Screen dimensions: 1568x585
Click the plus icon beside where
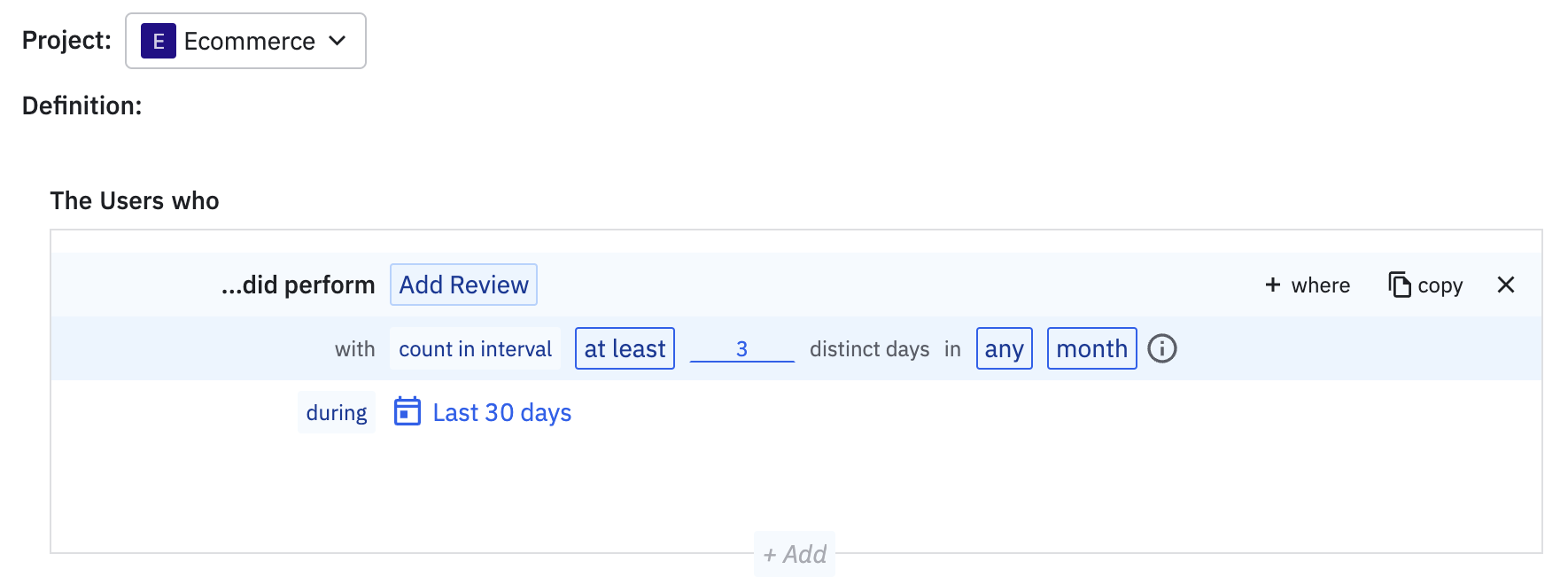pyautogui.click(x=1273, y=285)
